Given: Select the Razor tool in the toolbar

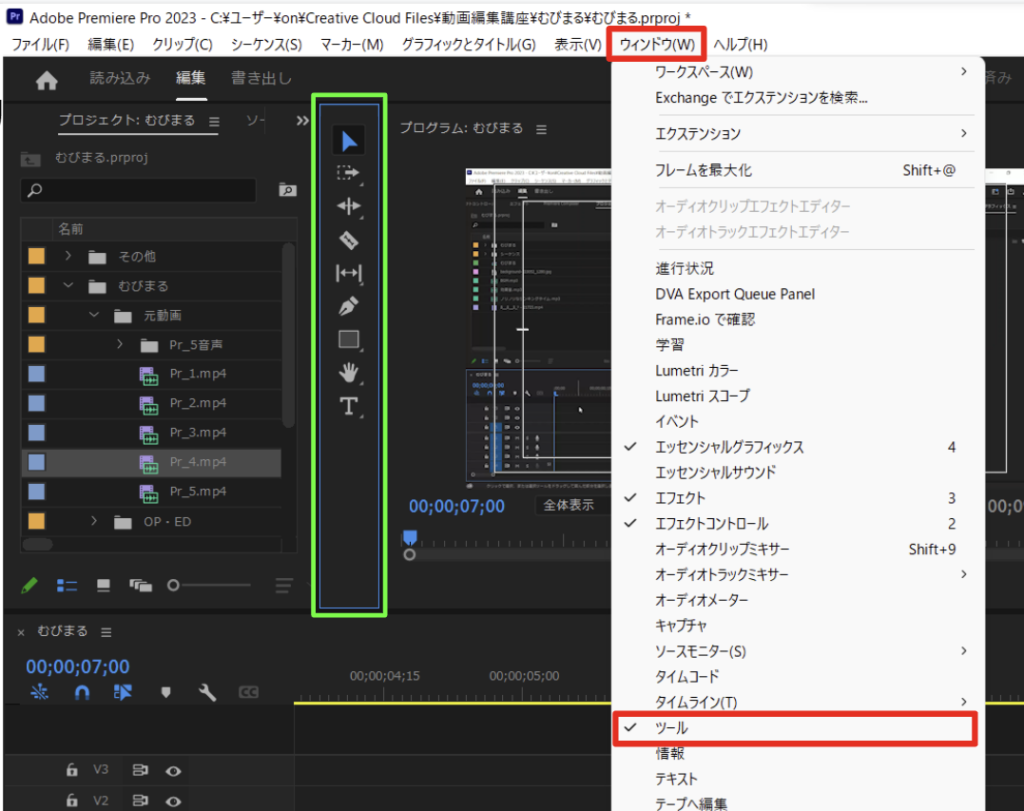Looking at the screenshot, I should [348, 239].
